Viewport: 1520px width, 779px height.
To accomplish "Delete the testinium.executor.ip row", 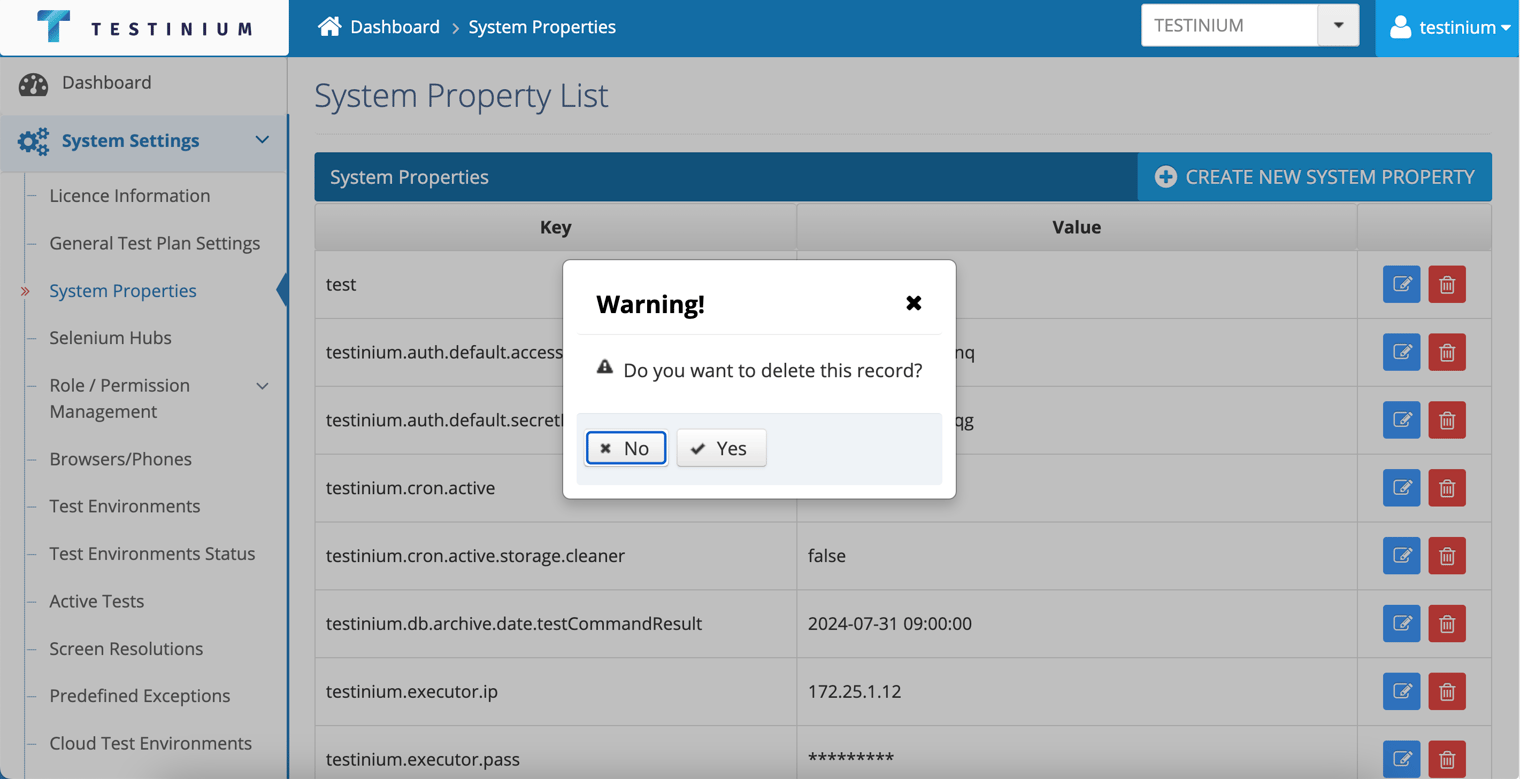I will (x=1447, y=691).
